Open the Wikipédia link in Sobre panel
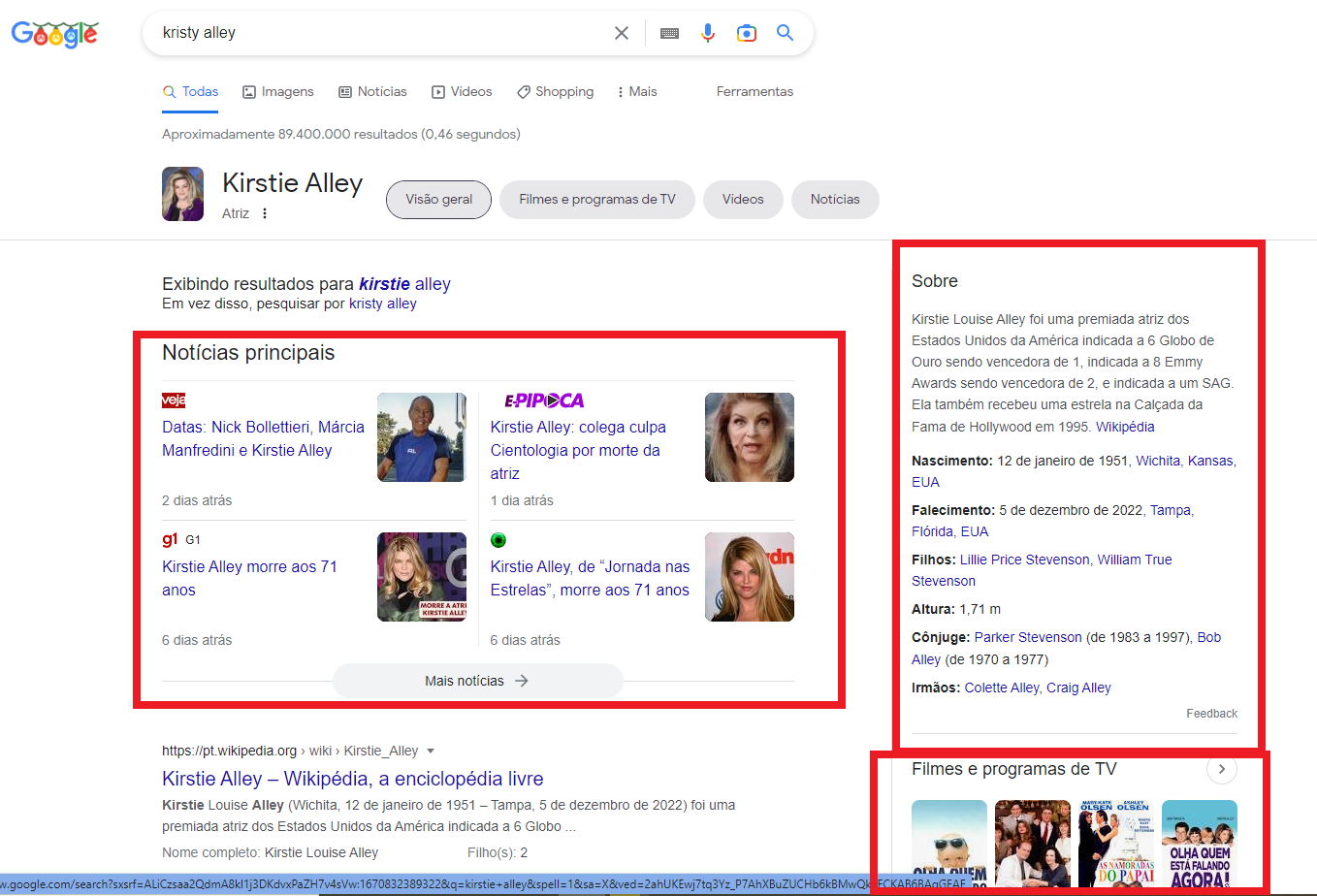1317x896 pixels. pos(1125,427)
